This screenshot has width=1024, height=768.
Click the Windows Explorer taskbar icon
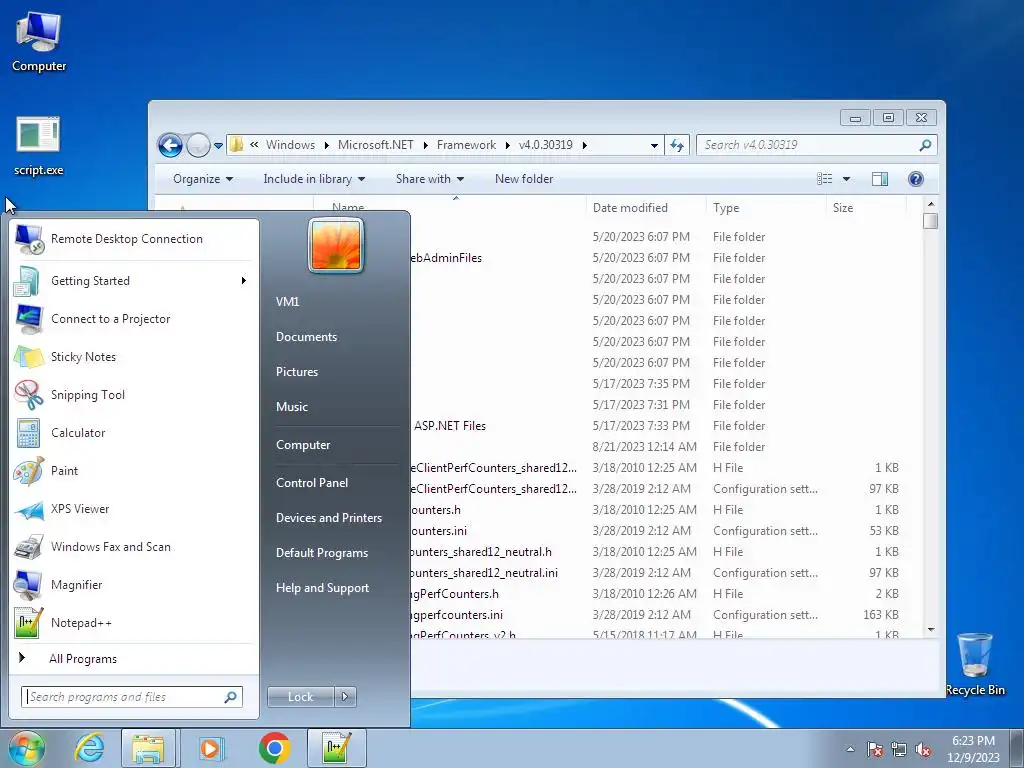pos(148,748)
